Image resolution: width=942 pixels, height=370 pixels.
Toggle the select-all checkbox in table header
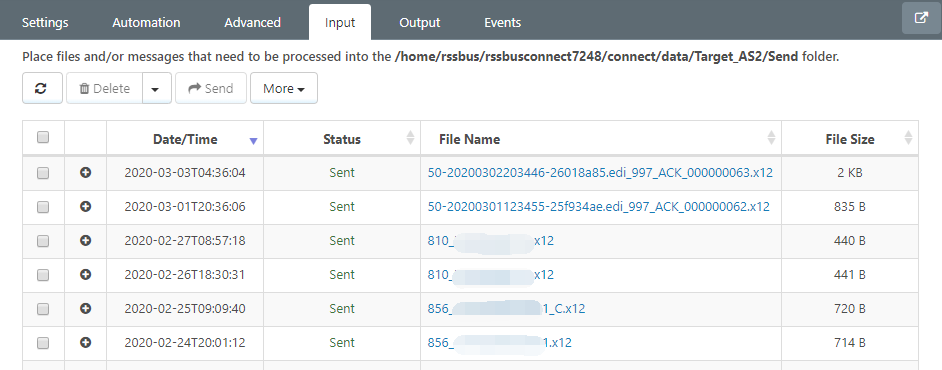pos(43,138)
